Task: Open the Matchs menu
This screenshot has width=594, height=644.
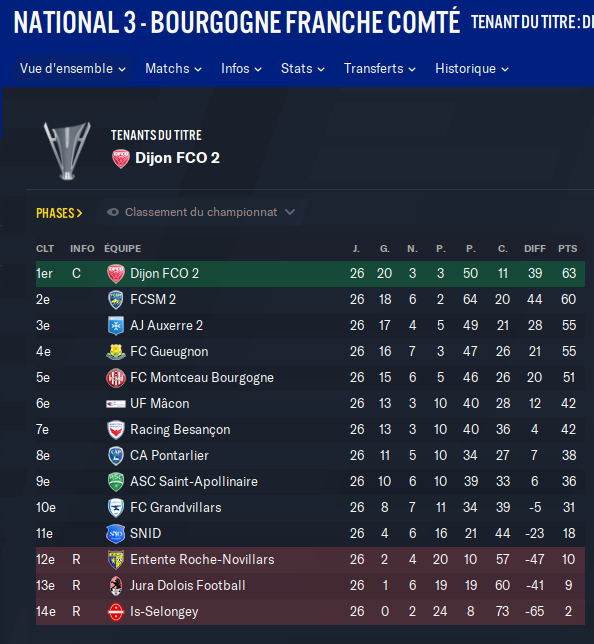Action: coord(173,69)
